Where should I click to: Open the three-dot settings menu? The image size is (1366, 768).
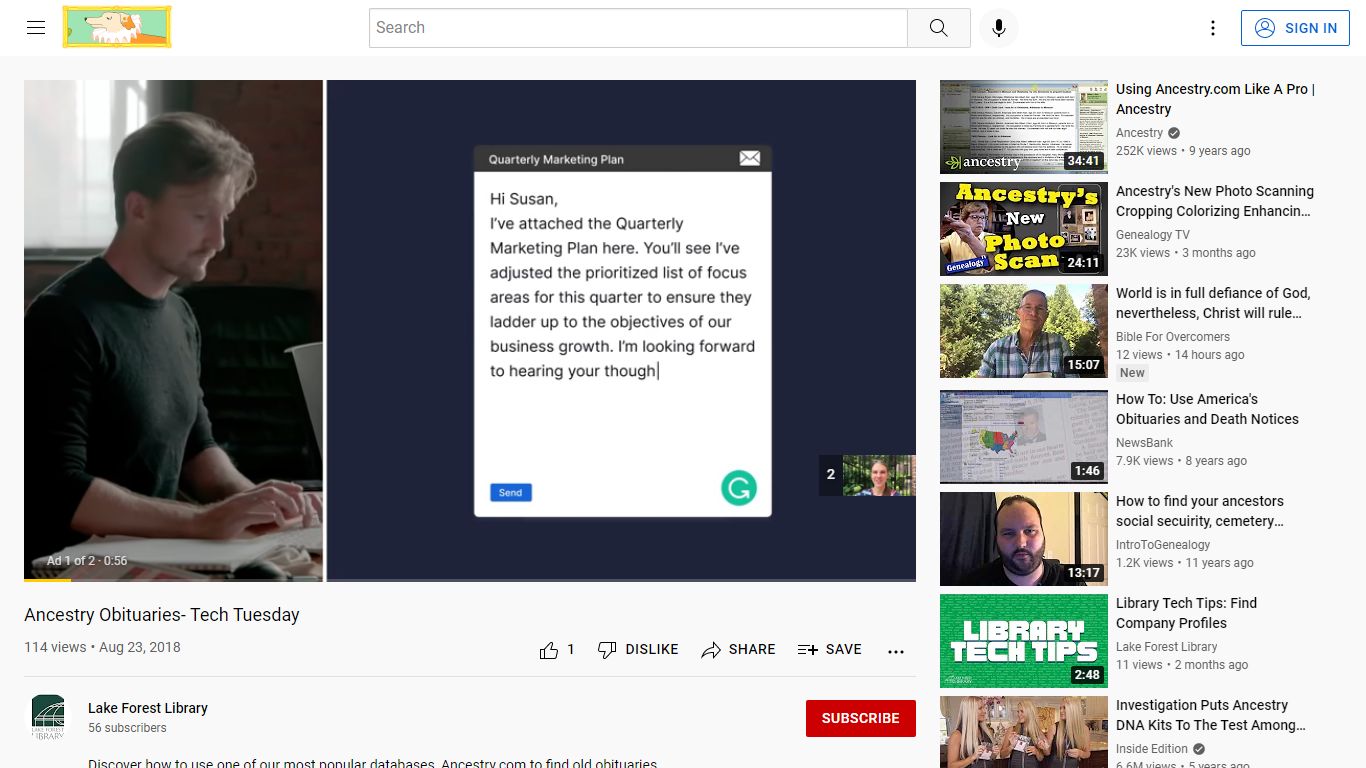(x=1213, y=28)
